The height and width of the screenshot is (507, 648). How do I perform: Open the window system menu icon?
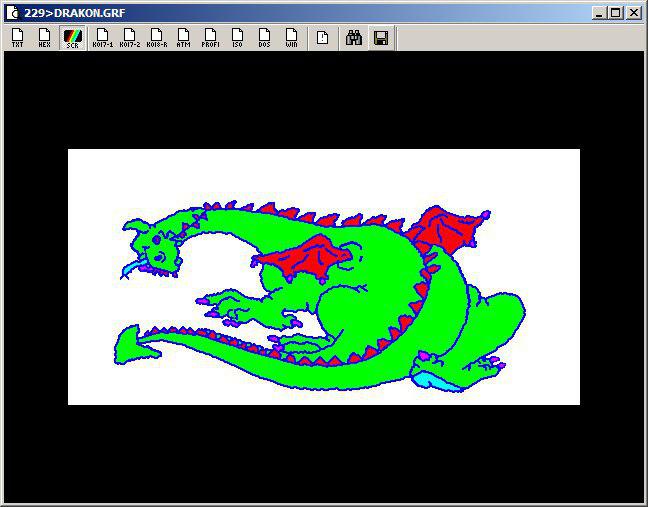point(12,12)
